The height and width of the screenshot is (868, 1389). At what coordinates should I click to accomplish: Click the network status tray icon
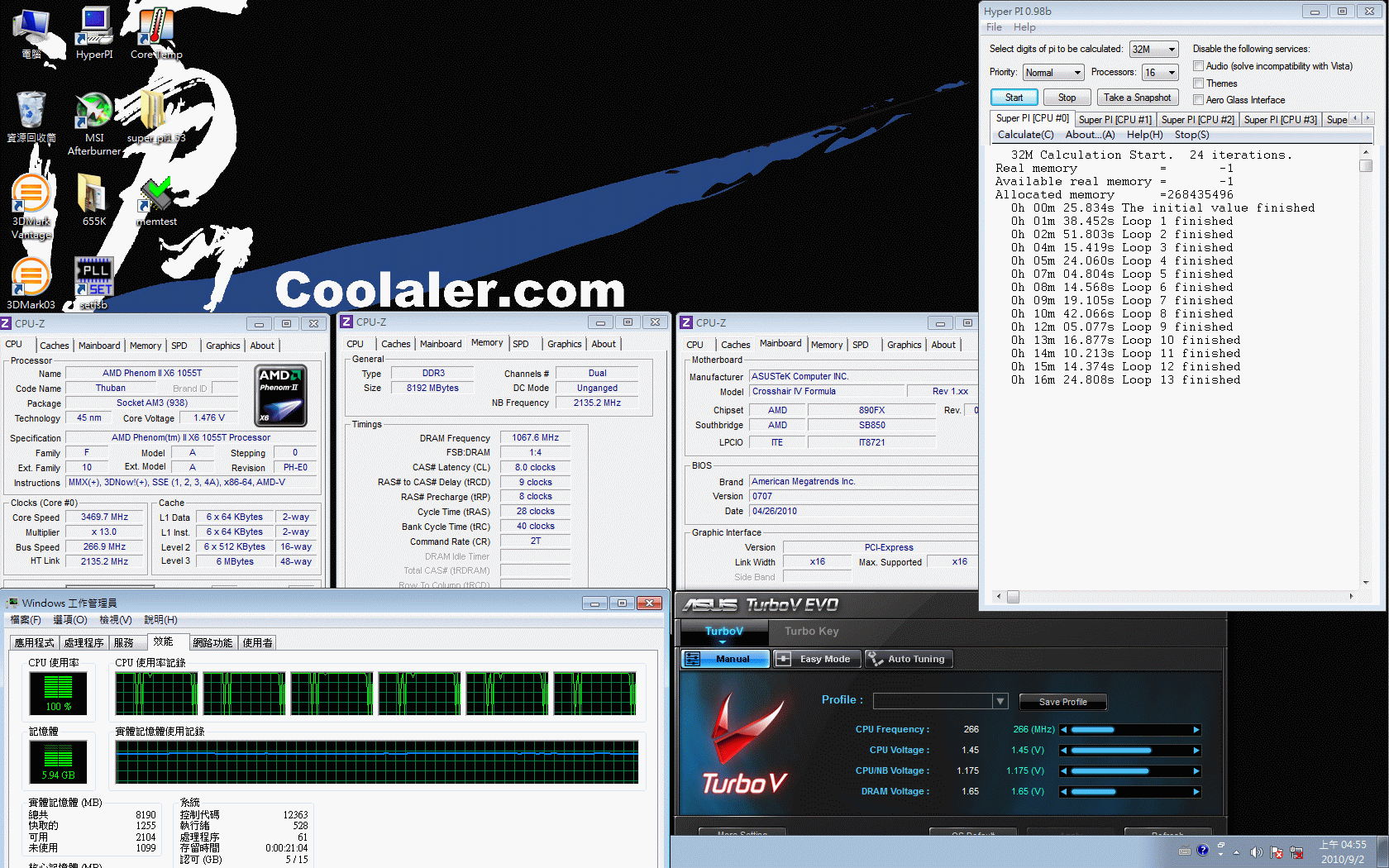pyautogui.click(x=1296, y=852)
